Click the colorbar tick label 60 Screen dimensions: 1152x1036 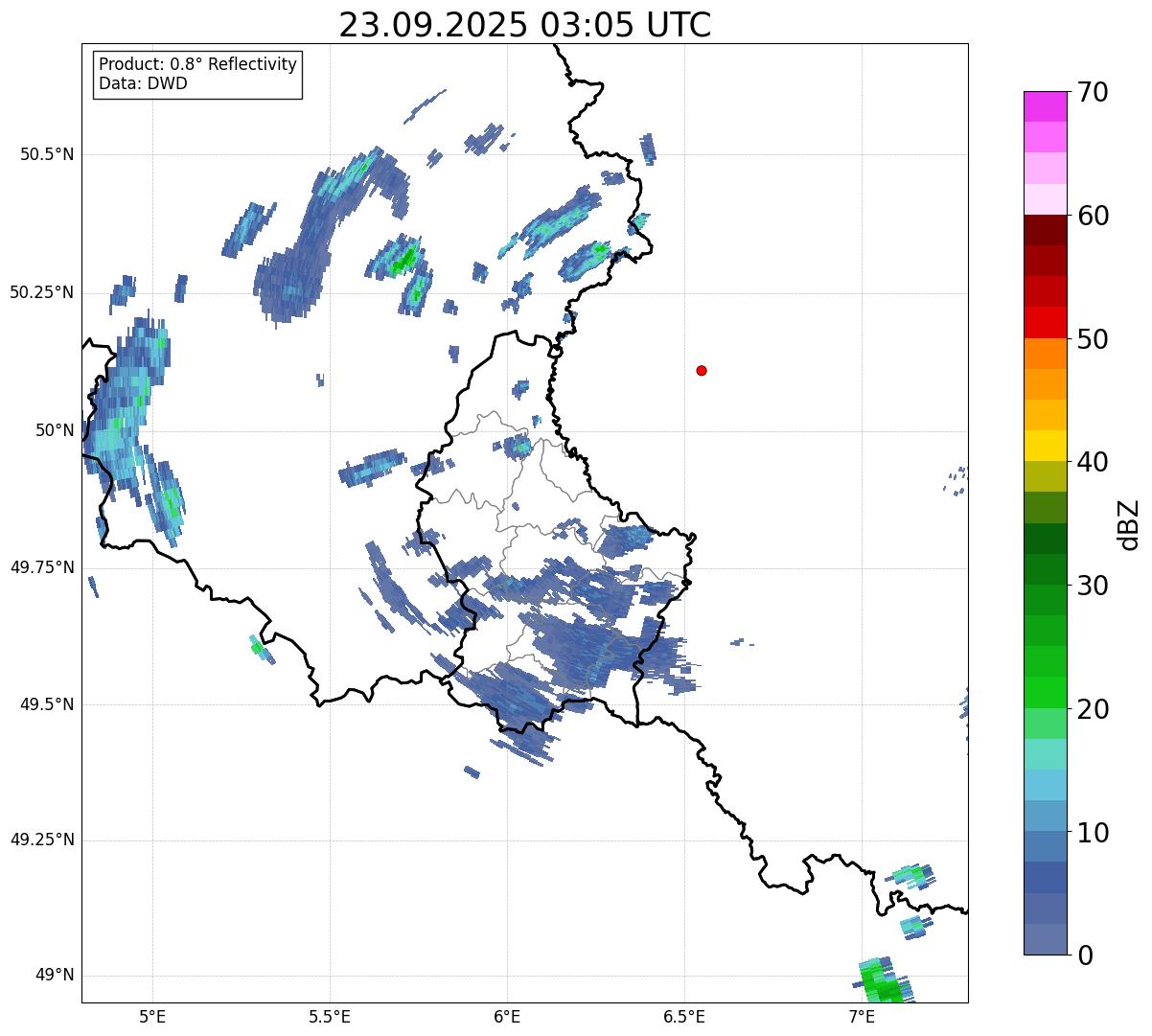coord(1093,216)
